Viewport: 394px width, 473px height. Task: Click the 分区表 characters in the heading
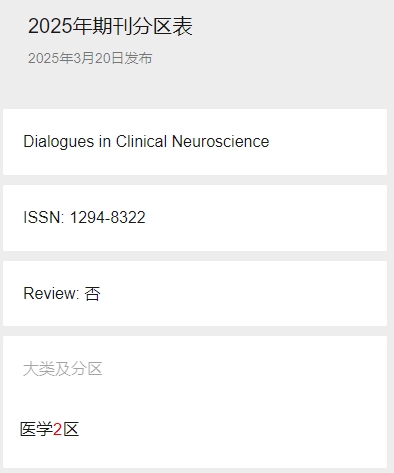tap(163, 26)
